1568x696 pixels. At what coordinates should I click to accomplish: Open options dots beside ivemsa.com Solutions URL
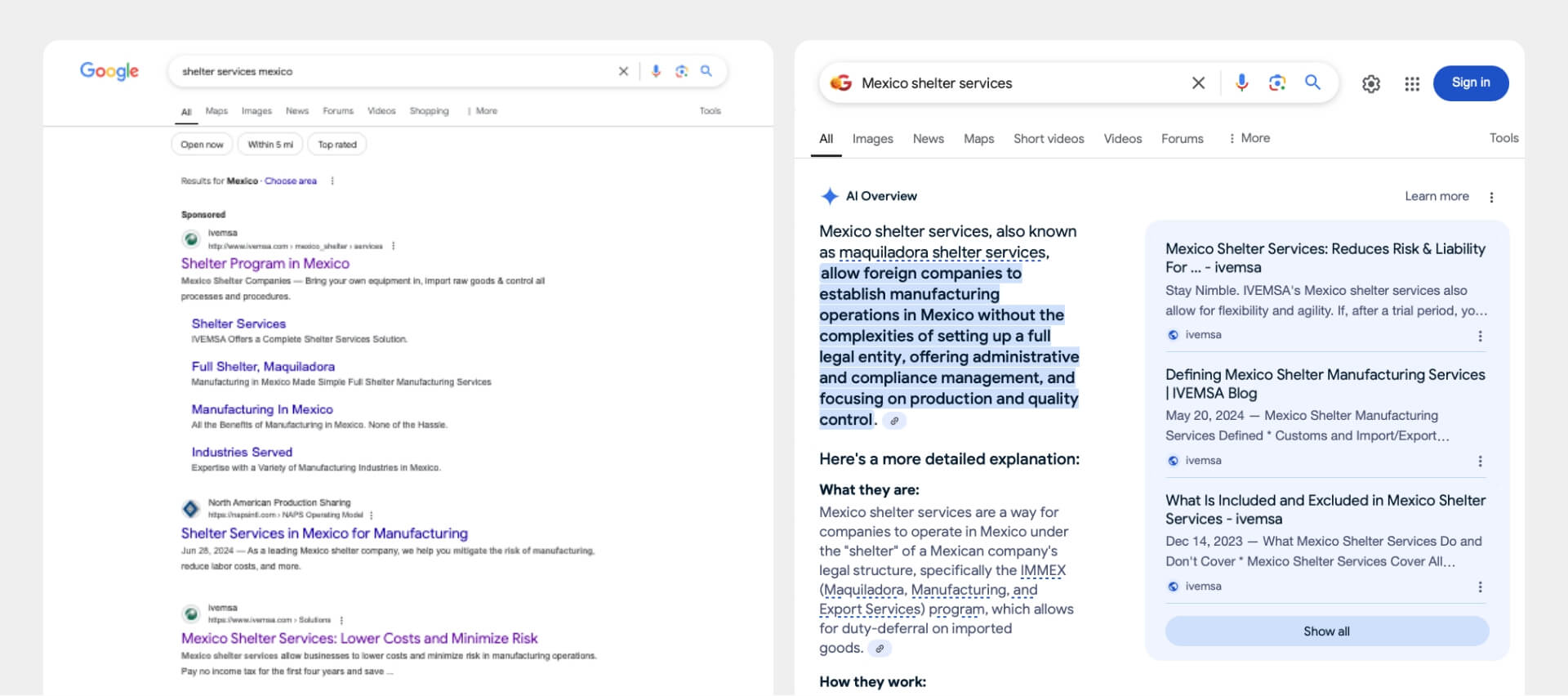(x=341, y=620)
